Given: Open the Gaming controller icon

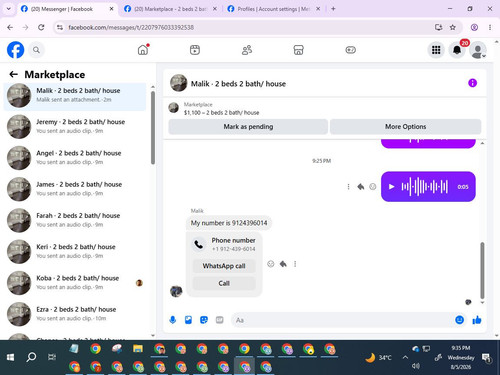Looking at the screenshot, I should click(350, 50).
